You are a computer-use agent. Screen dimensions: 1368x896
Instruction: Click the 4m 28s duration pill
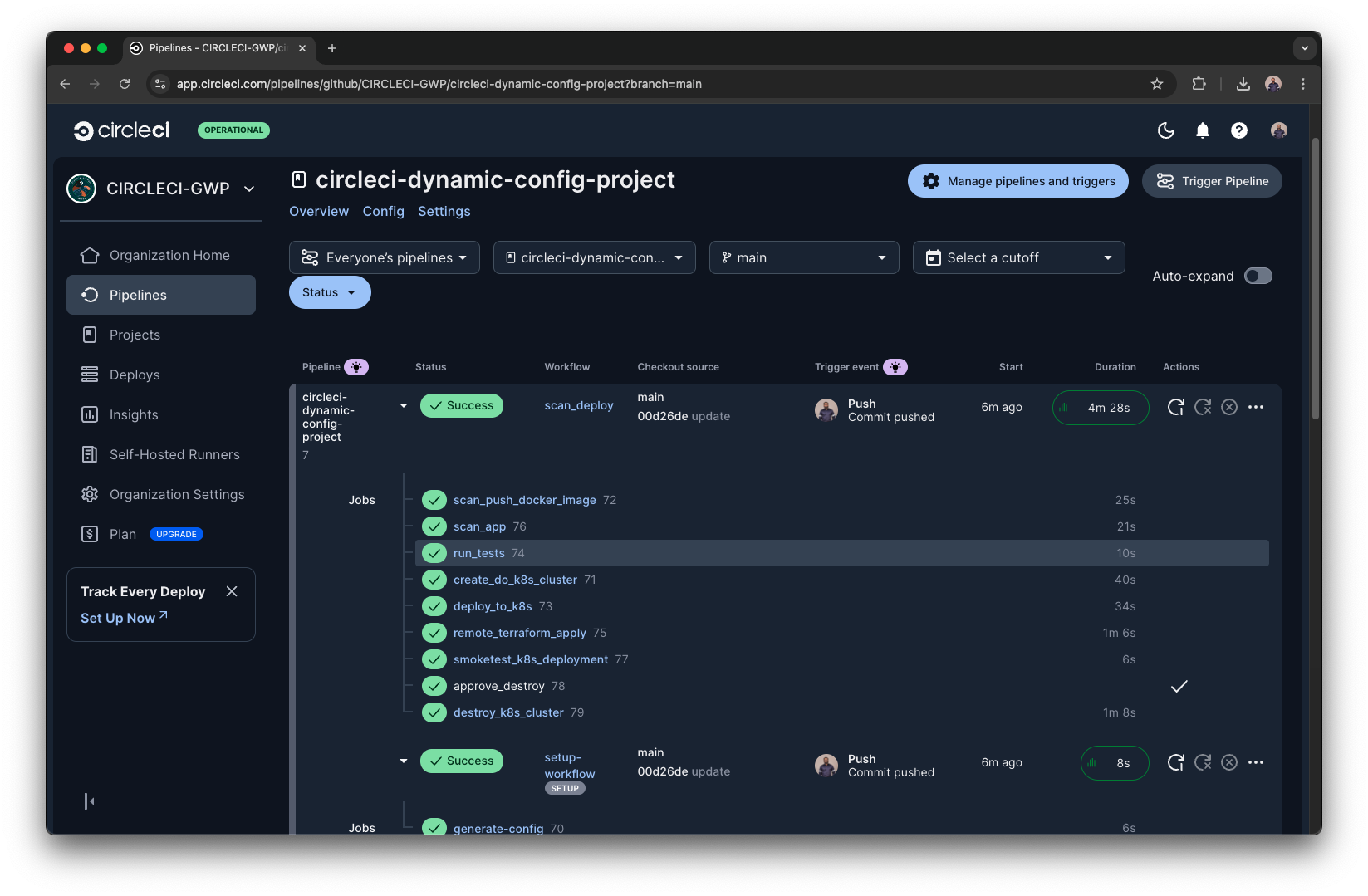[x=1100, y=407]
